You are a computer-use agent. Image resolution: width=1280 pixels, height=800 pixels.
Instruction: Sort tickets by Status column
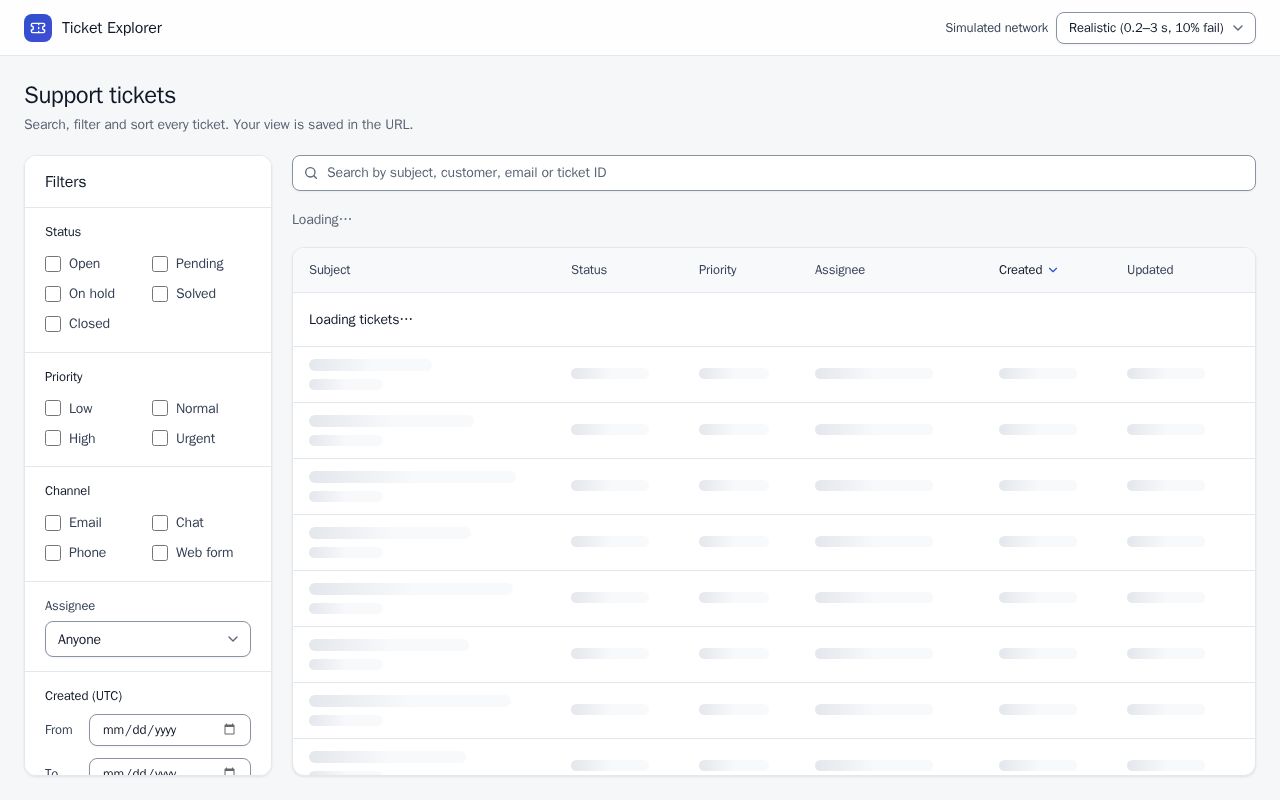[x=589, y=270]
